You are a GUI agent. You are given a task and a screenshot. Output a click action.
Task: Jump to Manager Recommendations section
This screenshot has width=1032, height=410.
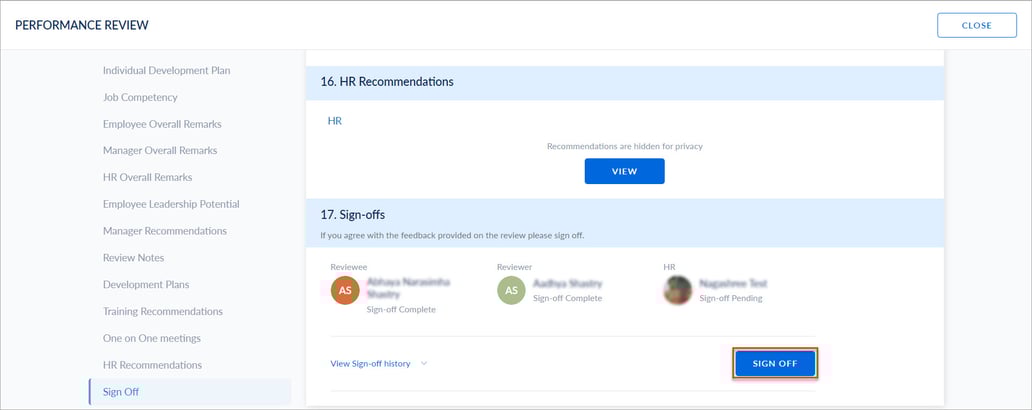[x=164, y=231]
